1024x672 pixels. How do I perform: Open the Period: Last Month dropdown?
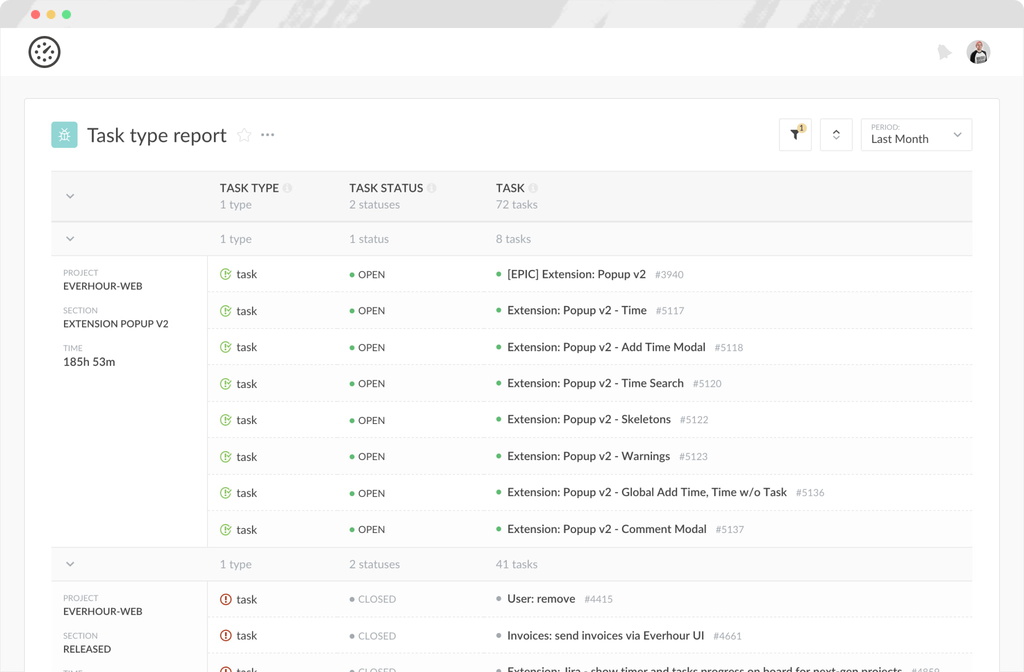tap(915, 134)
